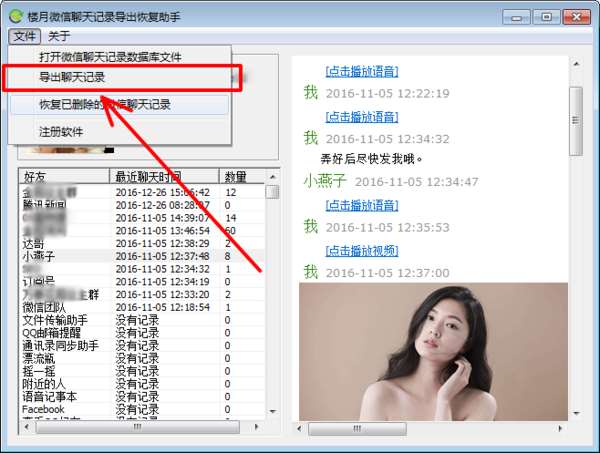
Task: Click chat view horizontal scrollbar thumb
Action: point(357,429)
